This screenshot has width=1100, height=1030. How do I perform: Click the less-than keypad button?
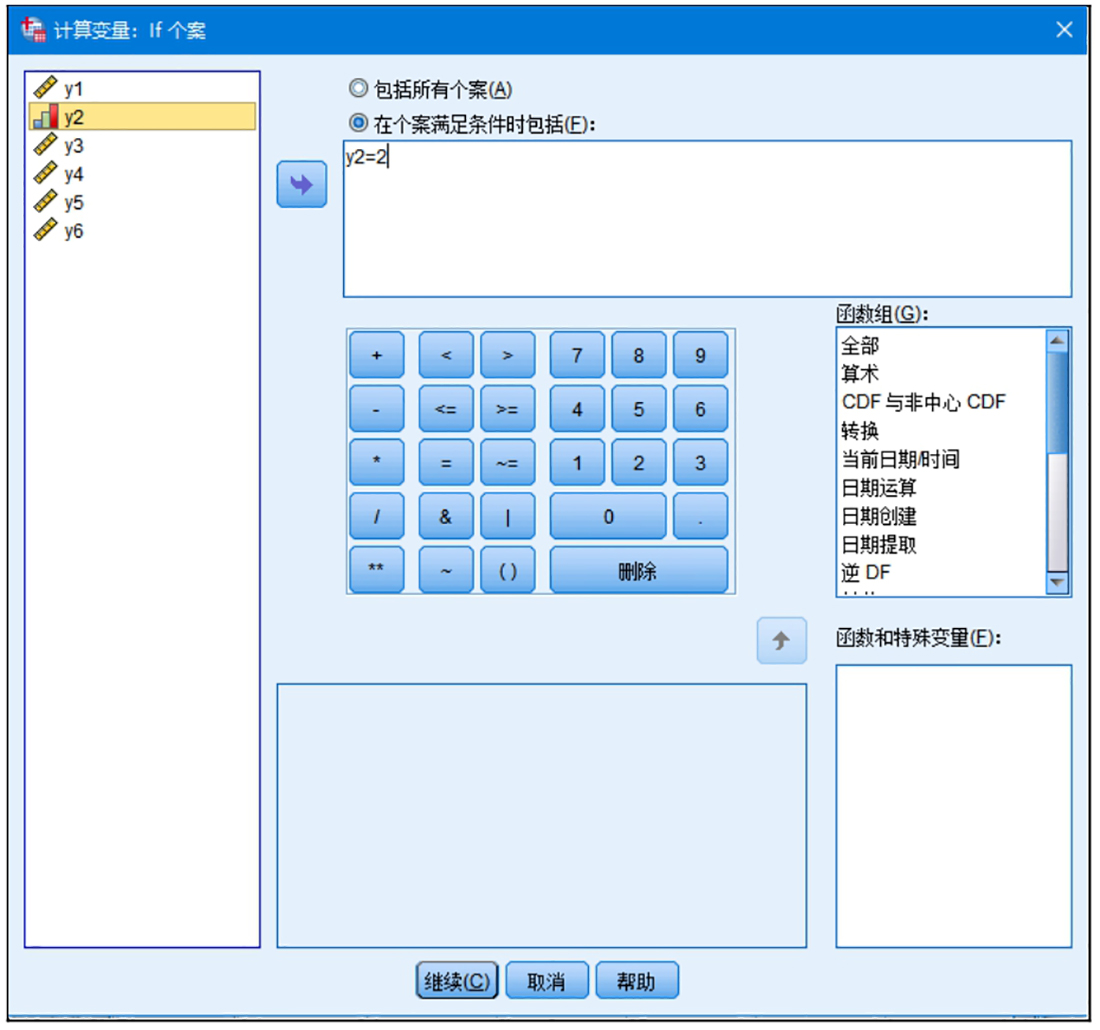pyautogui.click(x=446, y=355)
